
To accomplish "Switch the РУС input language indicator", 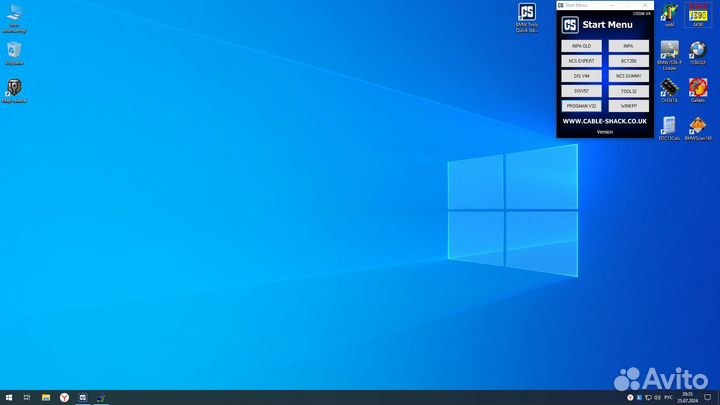I will (668, 398).
